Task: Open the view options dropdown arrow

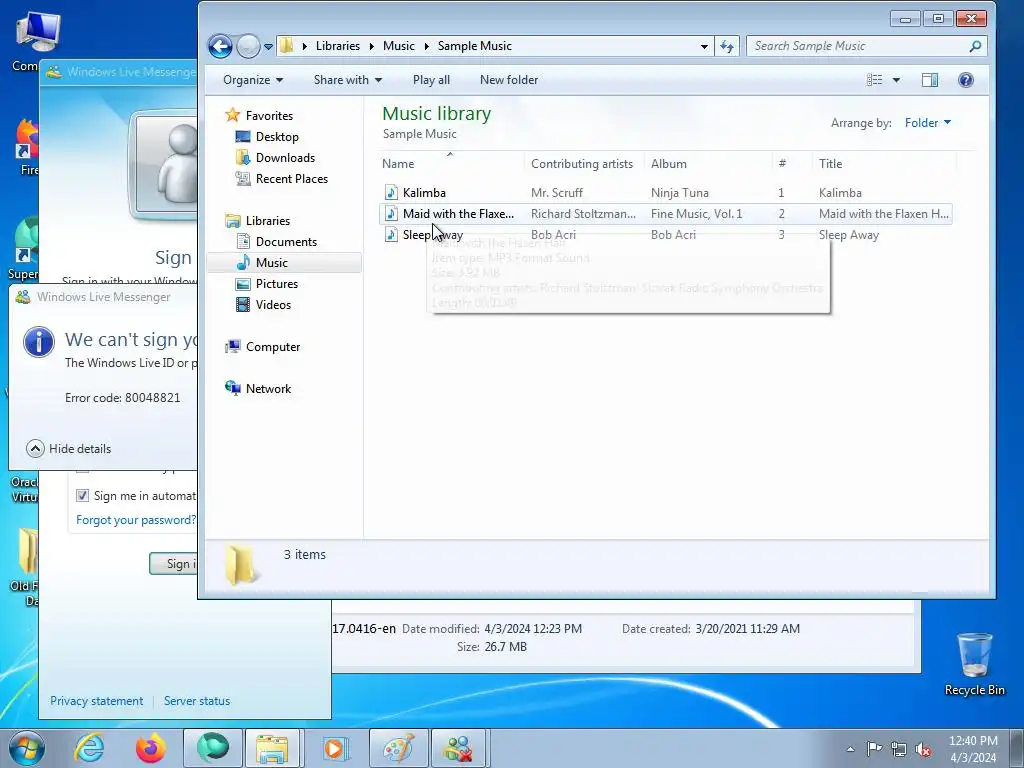Action: pyautogui.click(x=896, y=80)
